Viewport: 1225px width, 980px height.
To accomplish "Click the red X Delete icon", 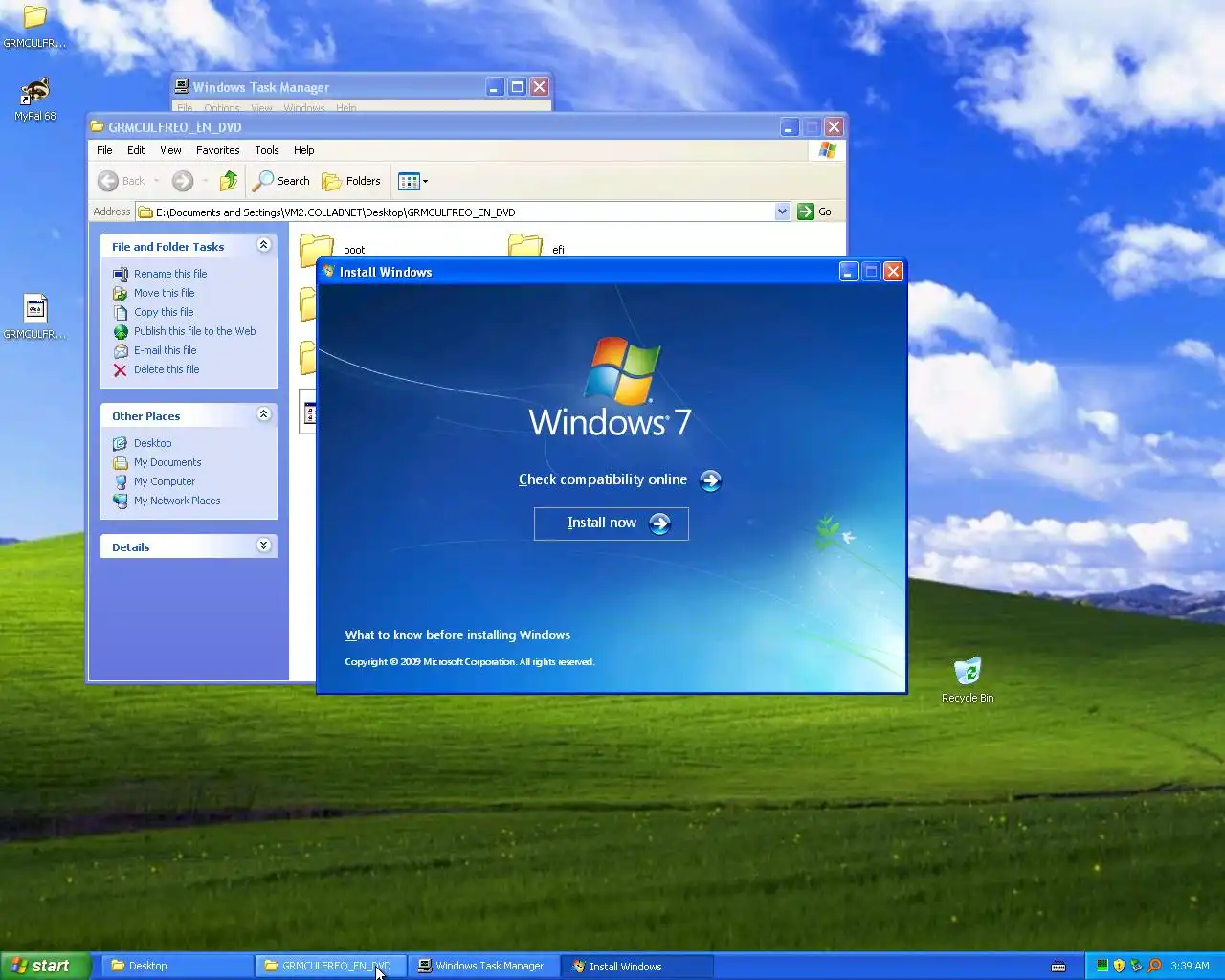I will [x=121, y=369].
